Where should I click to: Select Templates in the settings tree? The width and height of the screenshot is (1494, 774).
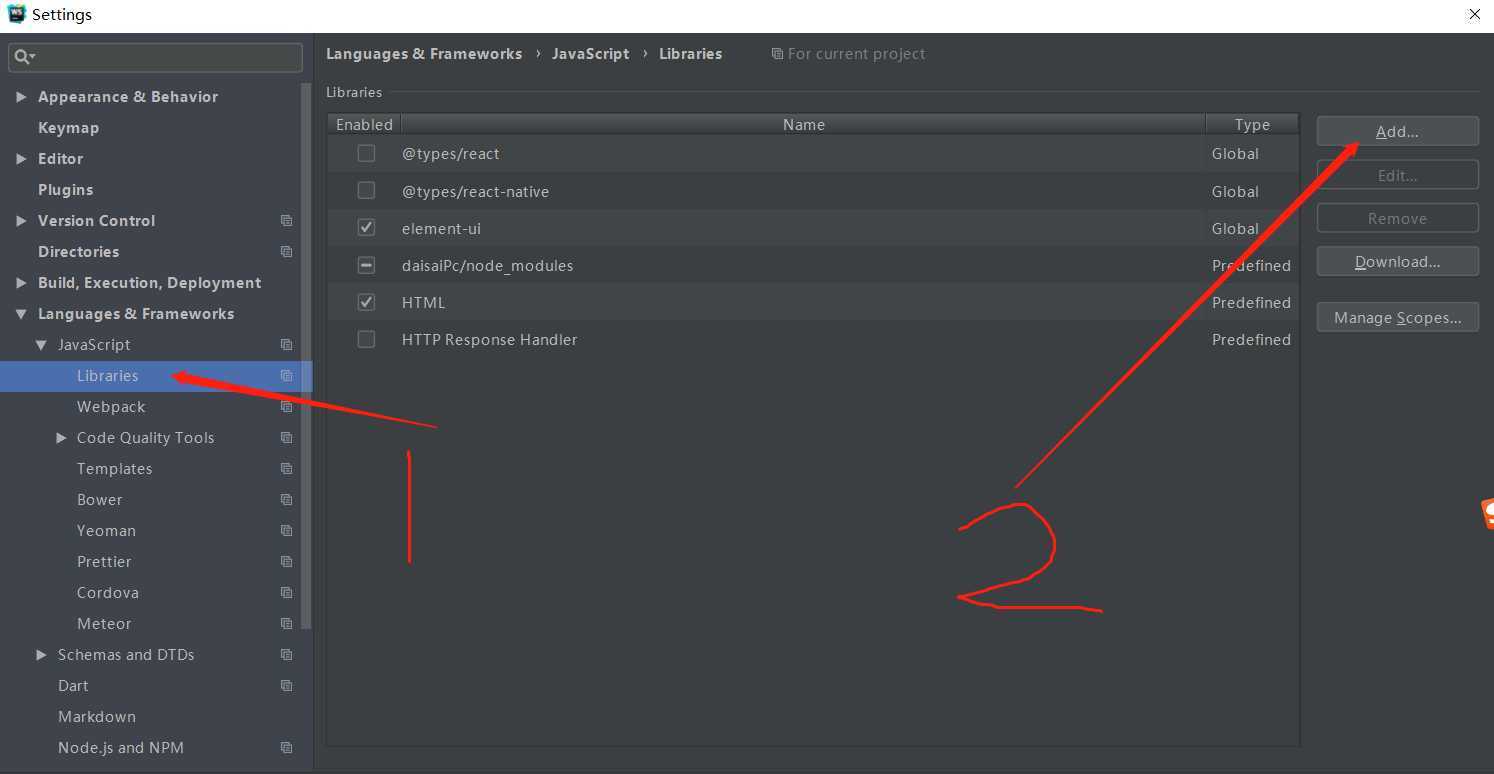[x=114, y=469]
